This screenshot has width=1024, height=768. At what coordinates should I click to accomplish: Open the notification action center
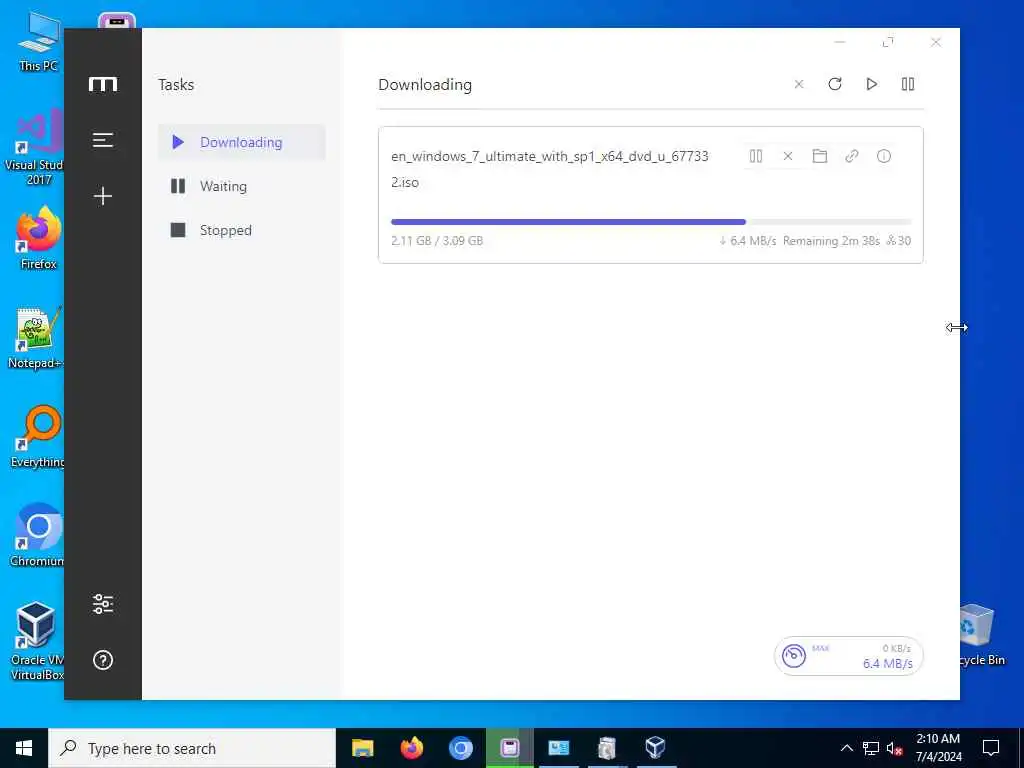coord(991,748)
